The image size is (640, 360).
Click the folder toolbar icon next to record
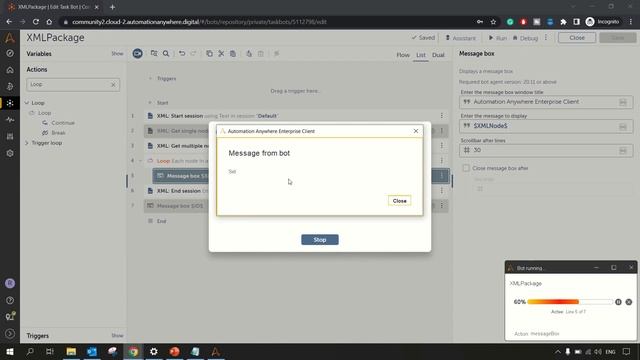(154, 53)
